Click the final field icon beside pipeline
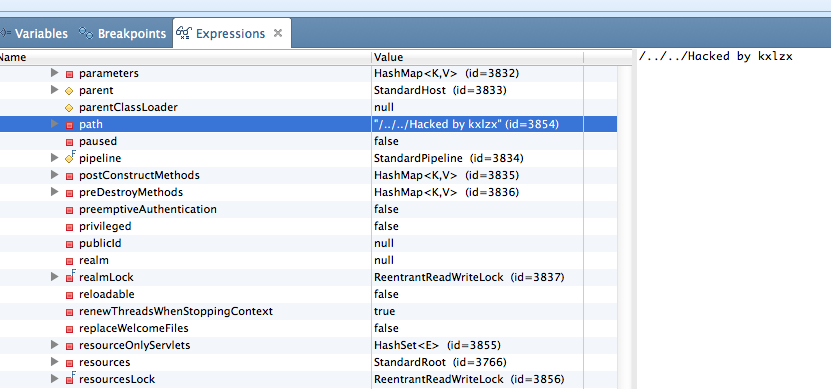This screenshot has width=831, height=389. click(x=69, y=158)
